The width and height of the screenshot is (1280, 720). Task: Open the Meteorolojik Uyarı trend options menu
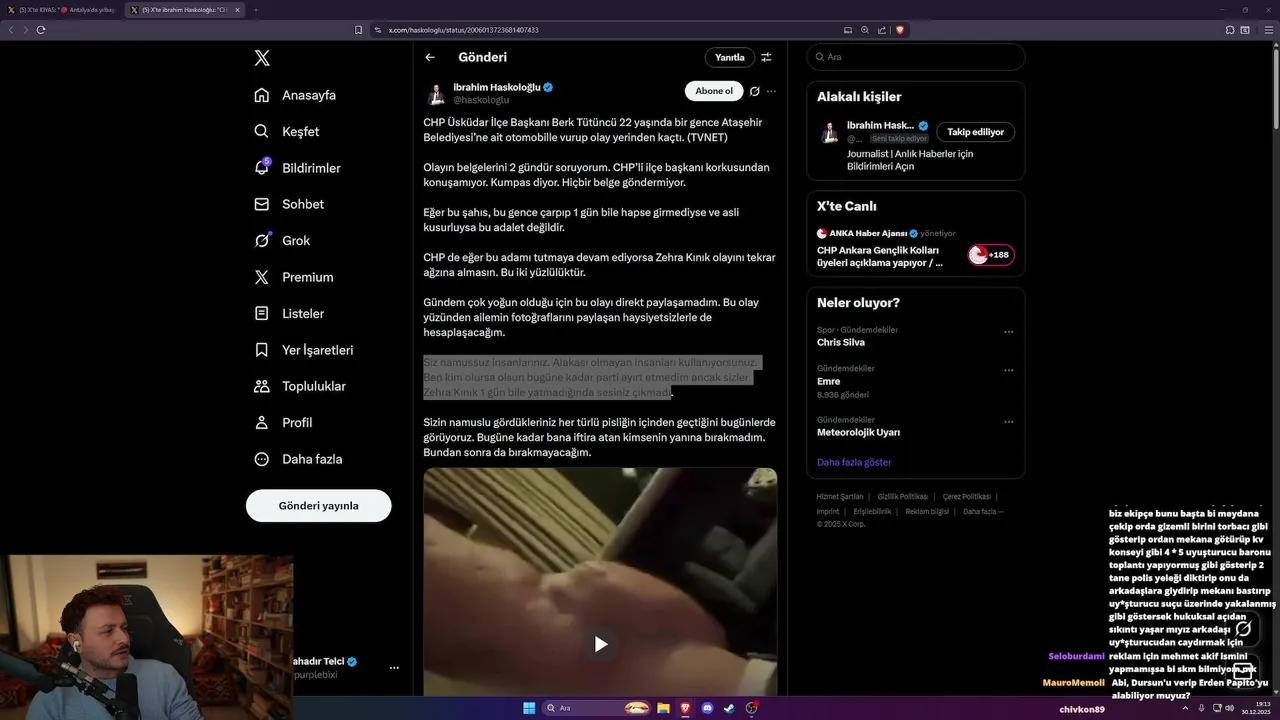point(1008,422)
